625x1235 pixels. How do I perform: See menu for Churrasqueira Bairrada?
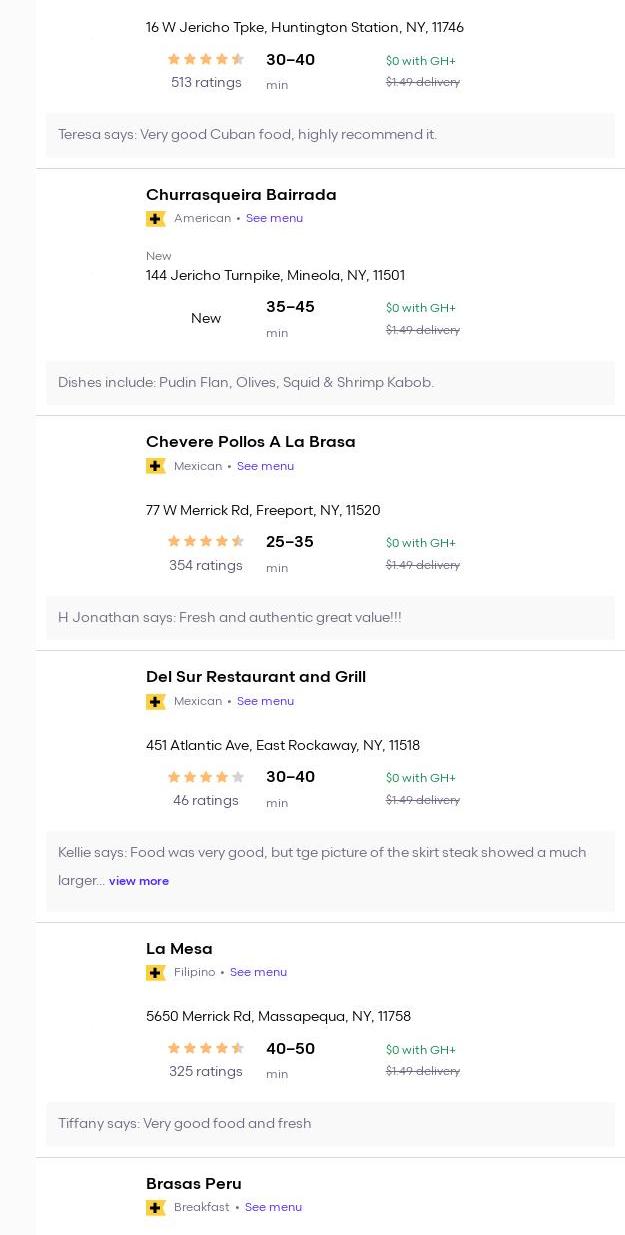pyautogui.click(x=274, y=218)
